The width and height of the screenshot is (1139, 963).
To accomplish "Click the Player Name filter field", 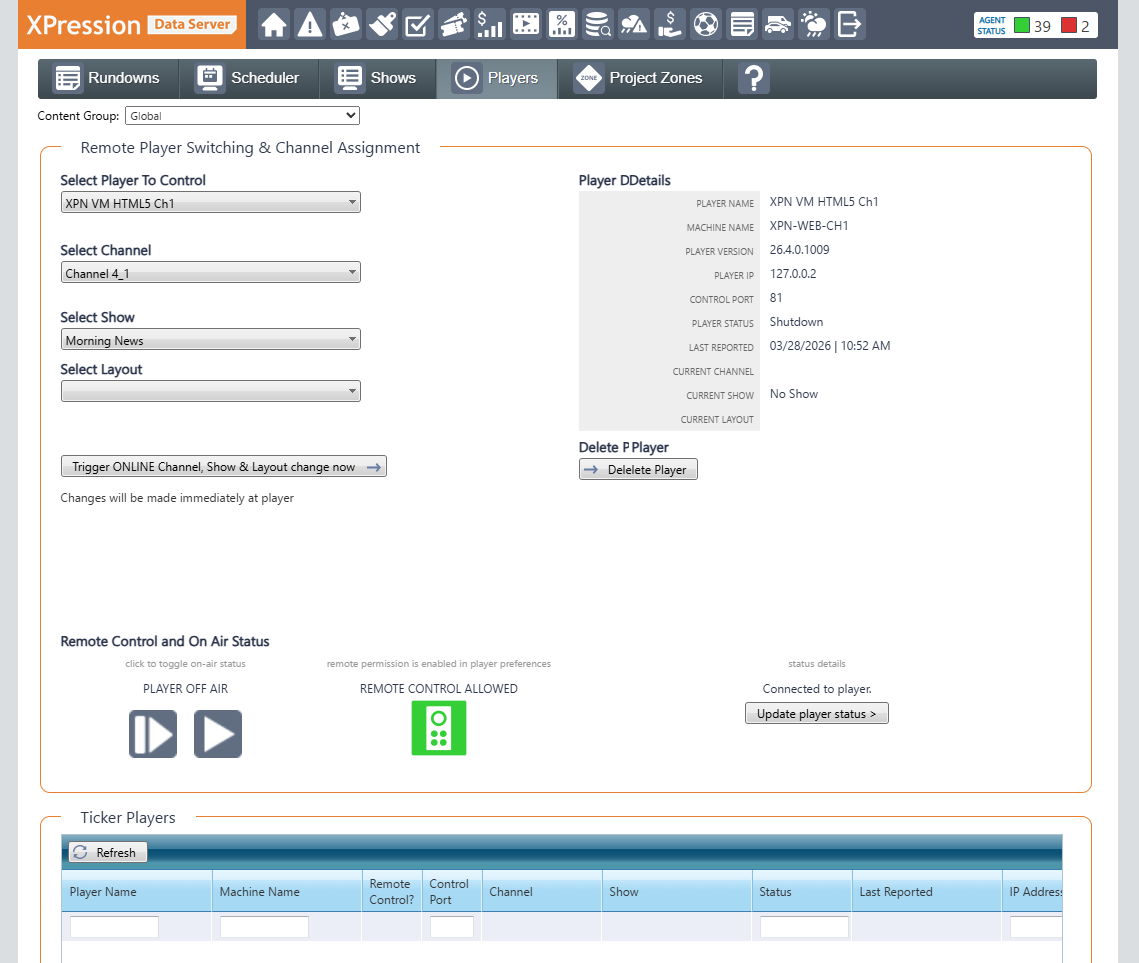I will [x=114, y=927].
